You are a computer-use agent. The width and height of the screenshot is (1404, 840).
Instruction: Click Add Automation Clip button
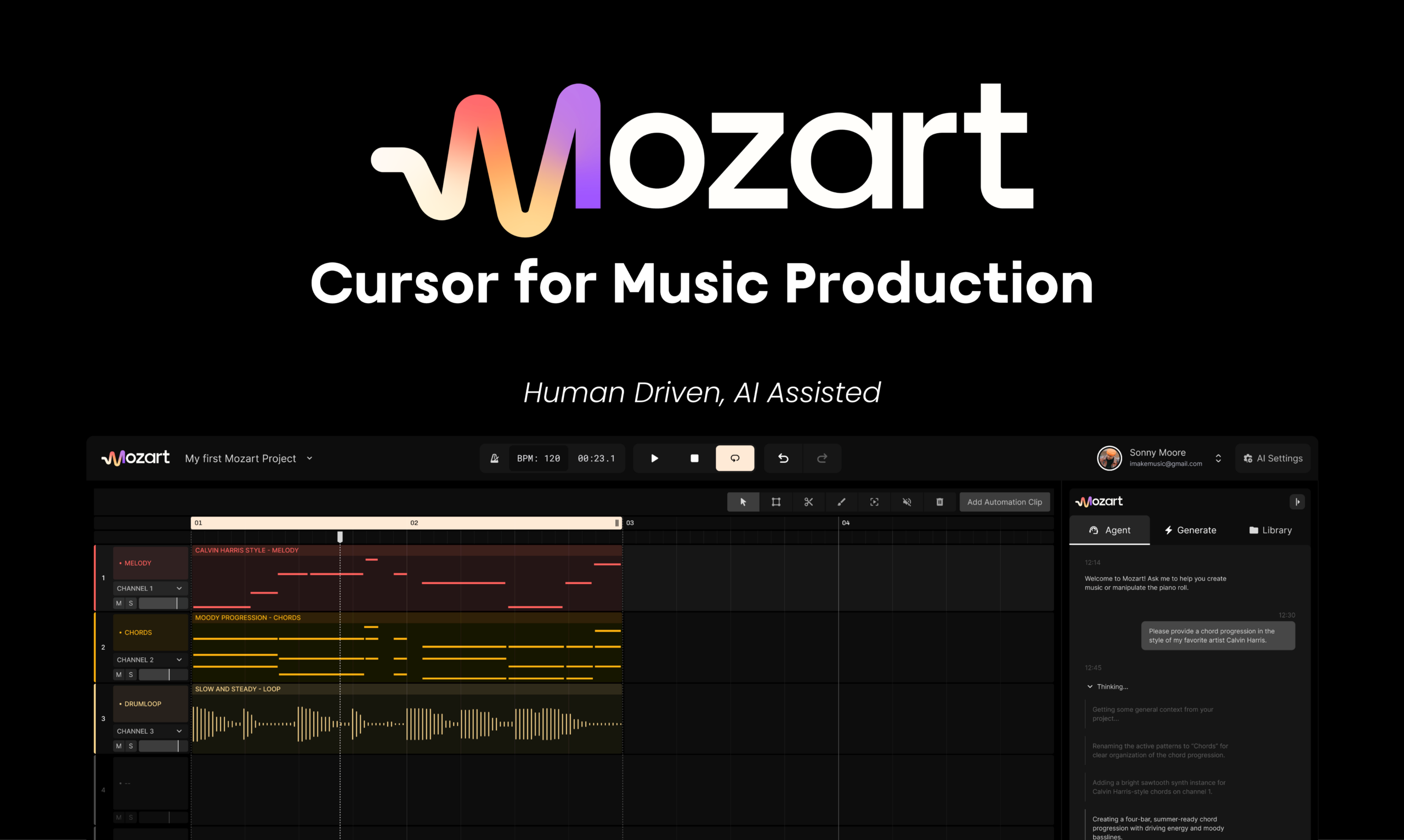click(1005, 502)
